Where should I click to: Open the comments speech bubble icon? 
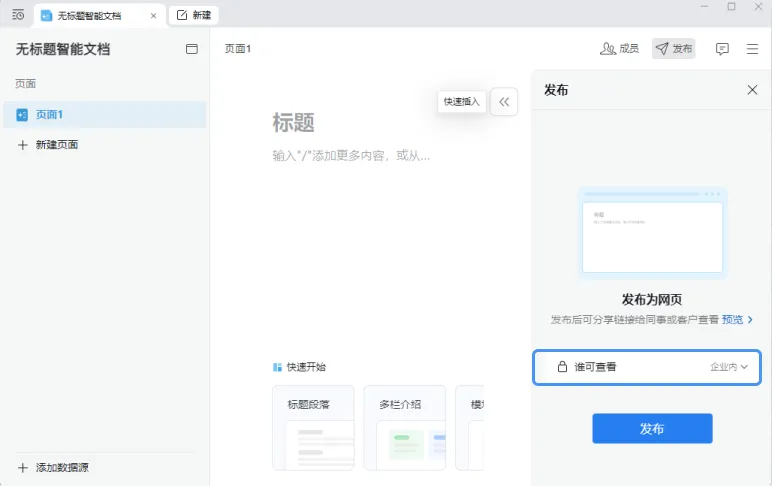click(x=722, y=49)
